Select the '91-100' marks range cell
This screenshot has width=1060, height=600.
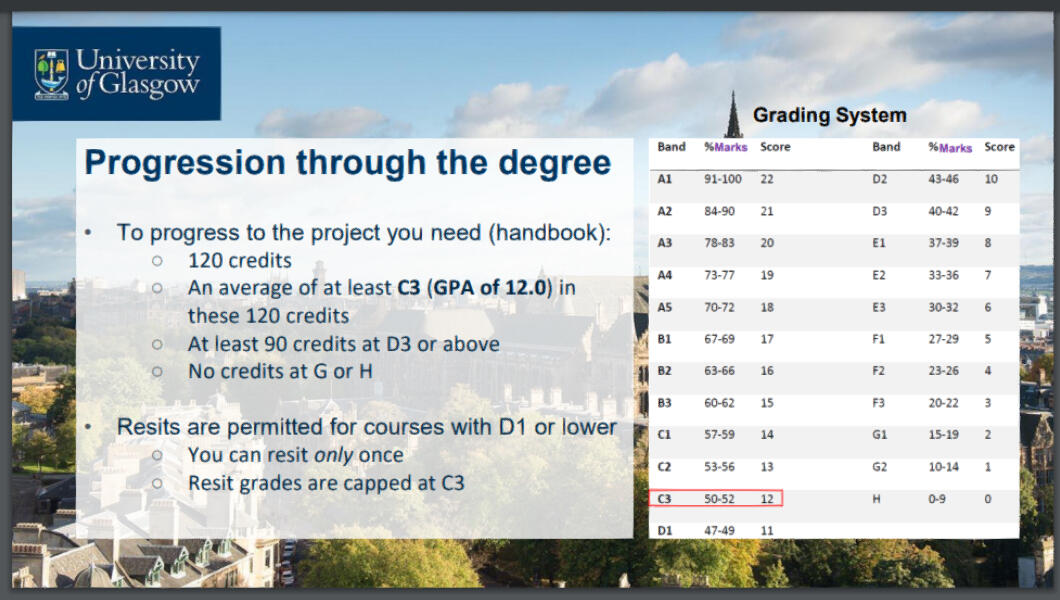pos(723,179)
